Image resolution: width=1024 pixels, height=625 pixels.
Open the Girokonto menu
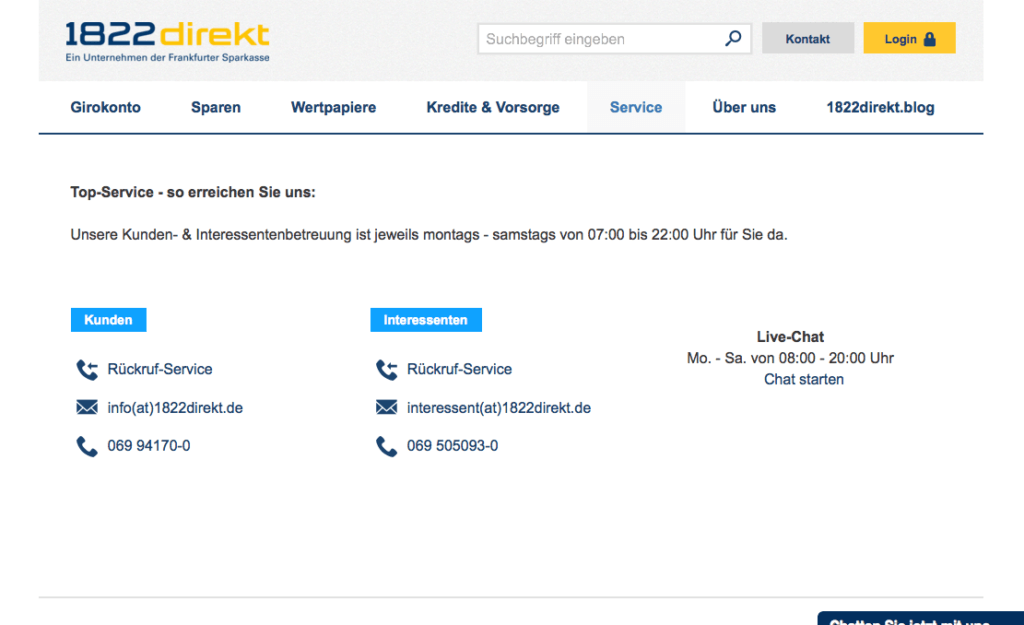pyautogui.click(x=106, y=107)
